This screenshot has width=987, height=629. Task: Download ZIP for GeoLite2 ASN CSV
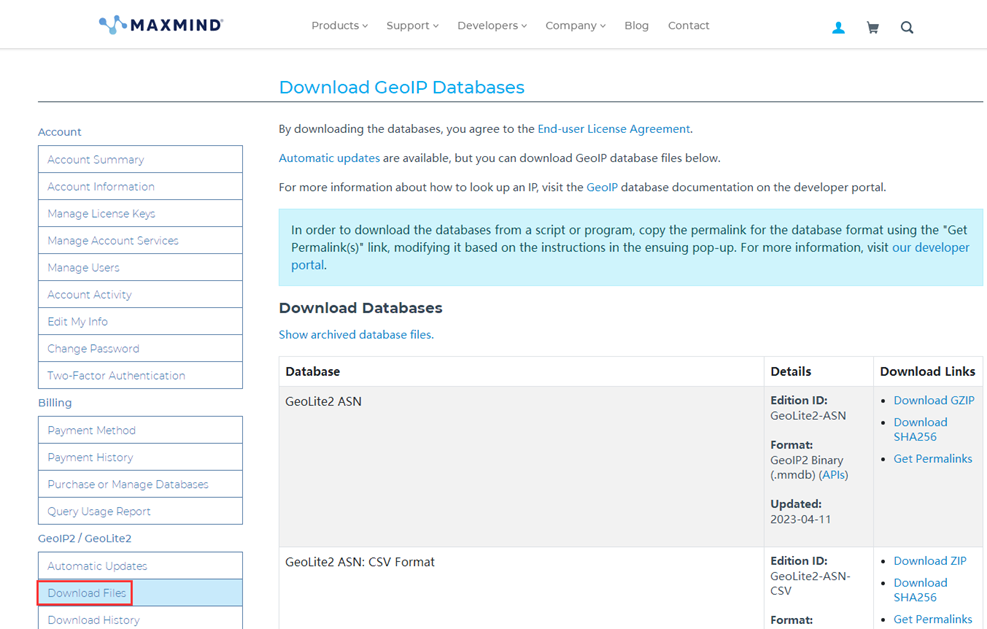click(x=930, y=561)
